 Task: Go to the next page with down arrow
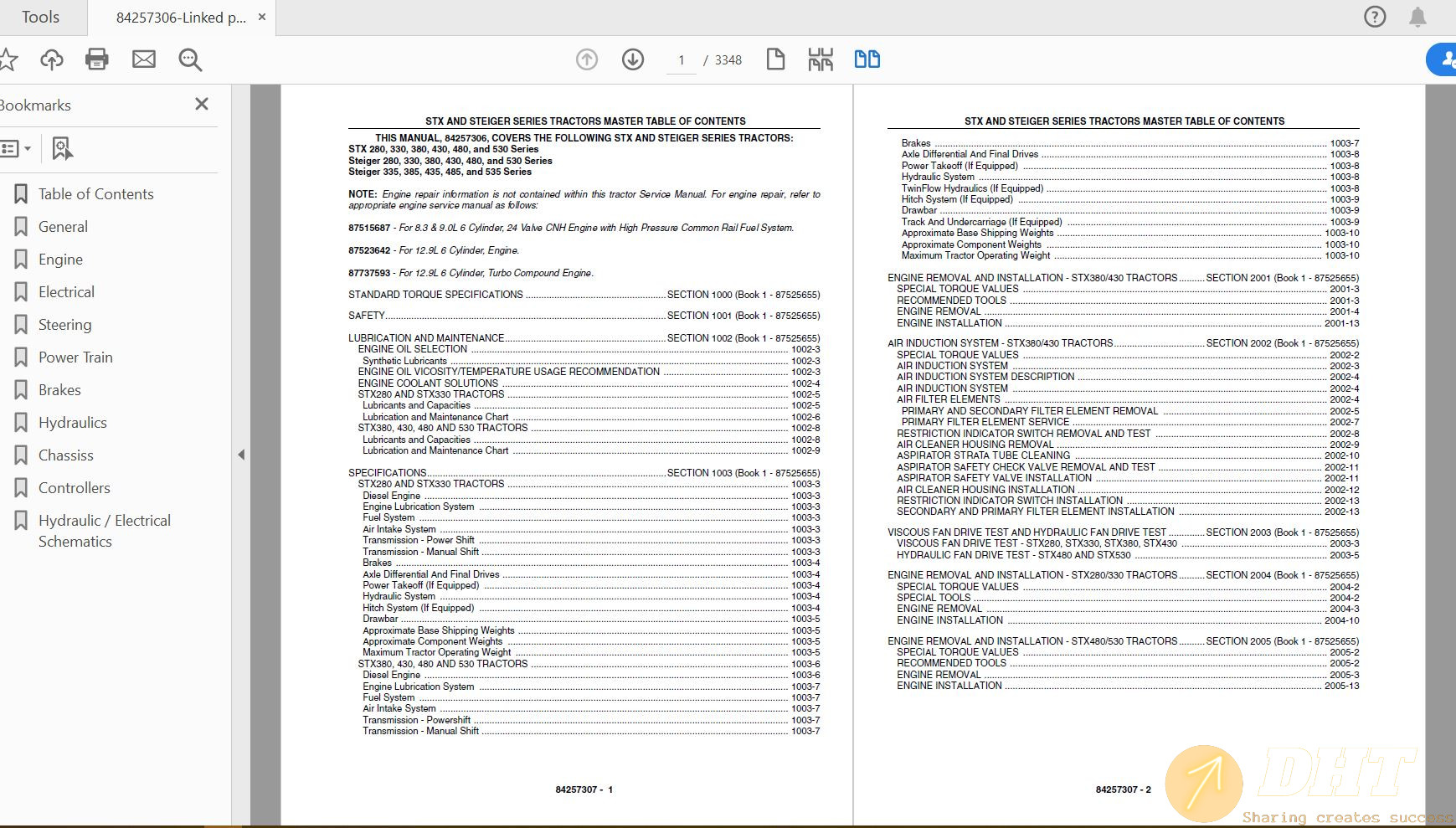point(633,59)
